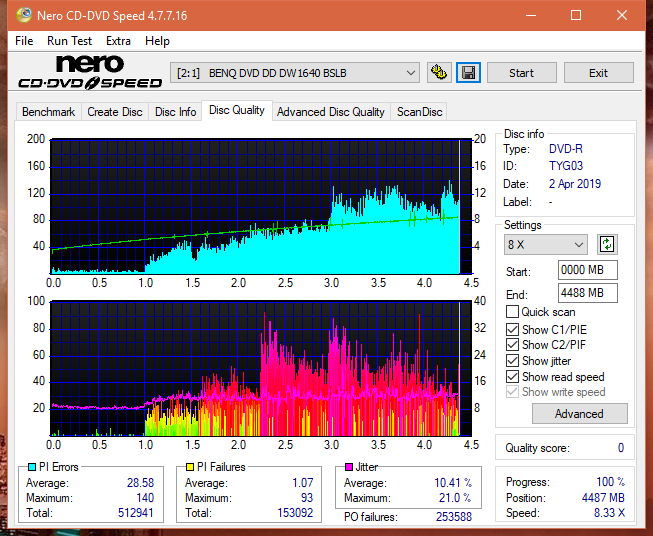Viewport: 653px width, 536px height.
Task: Click the PI Errors graph area
Action: click(261, 207)
